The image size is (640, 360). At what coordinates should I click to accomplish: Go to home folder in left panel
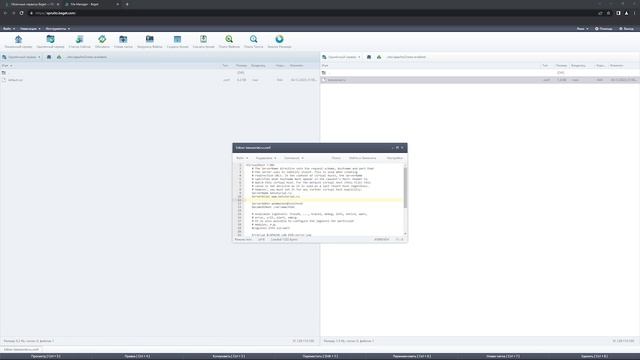click(x=49, y=57)
